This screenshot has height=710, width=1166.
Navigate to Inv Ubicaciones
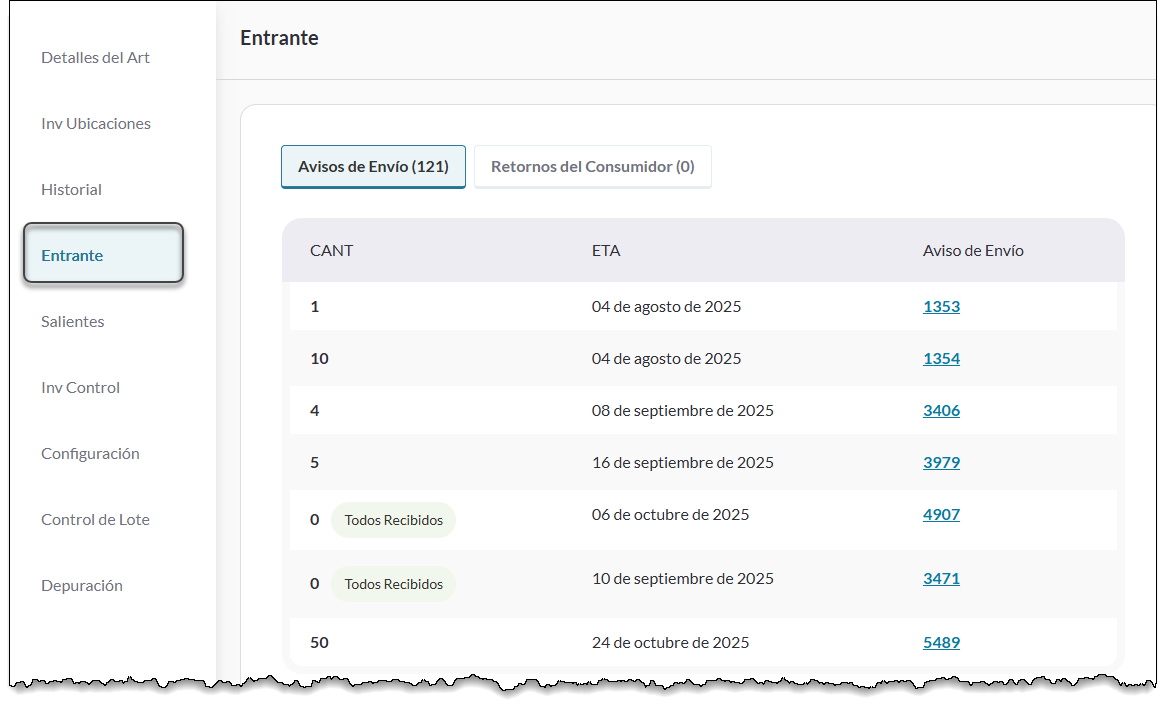(95, 123)
